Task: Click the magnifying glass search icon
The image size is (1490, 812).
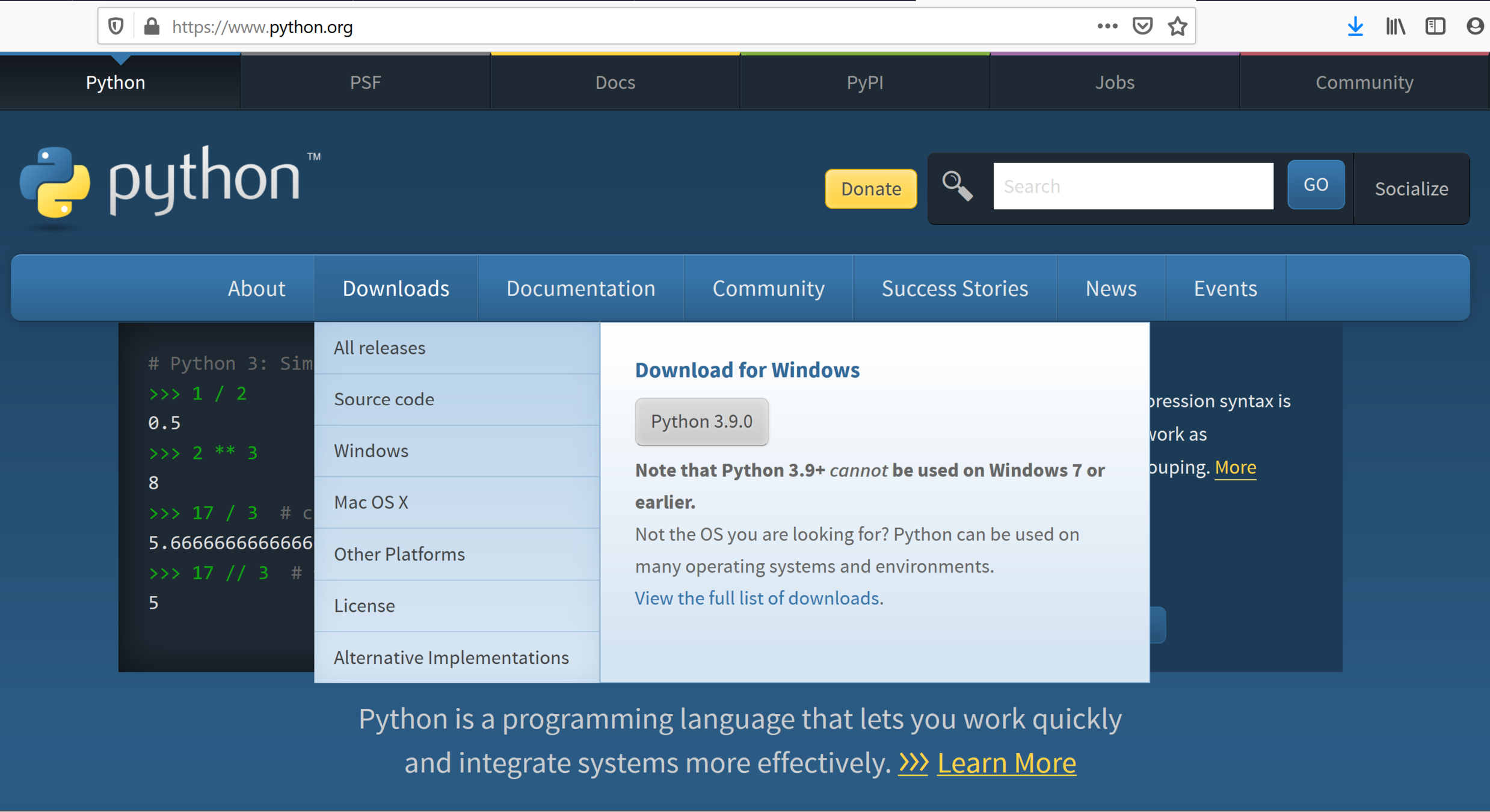Action: click(957, 186)
